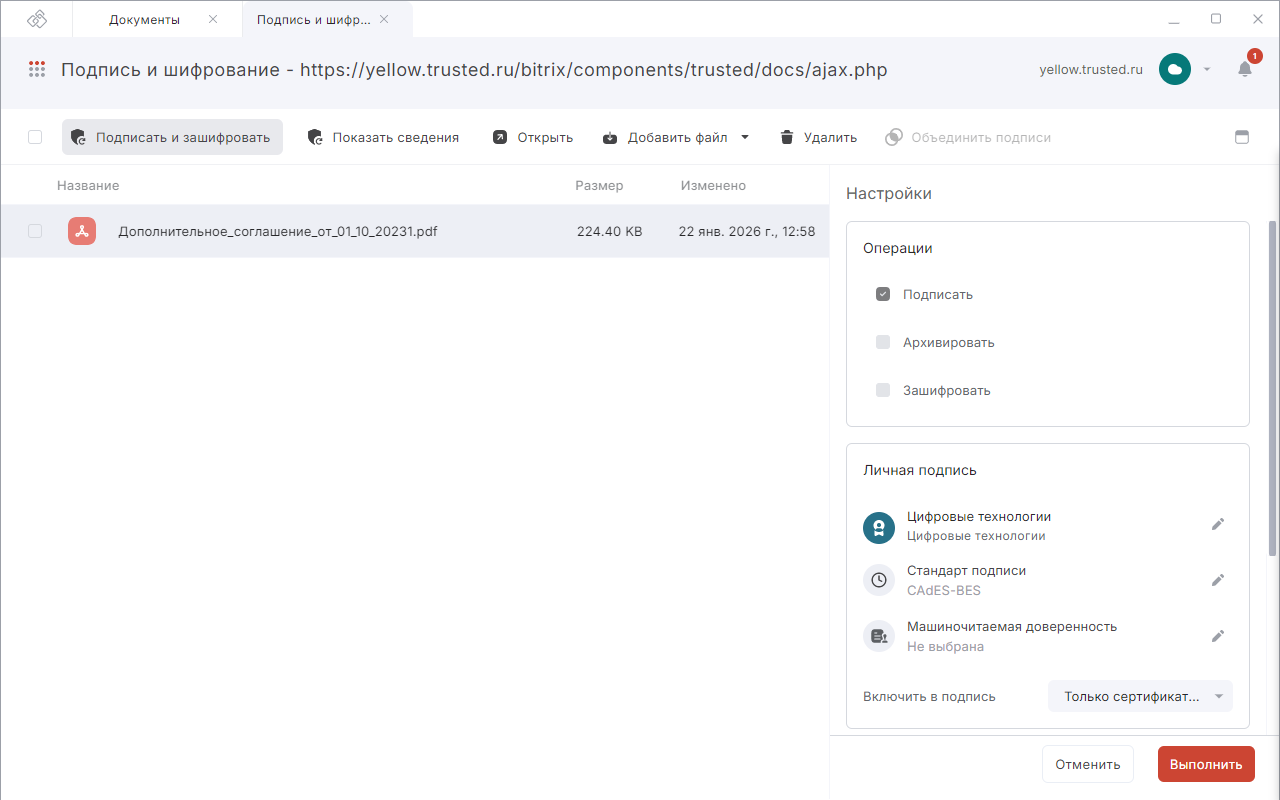
Task: Enable the Архивировать option
Action: point(883,342)
